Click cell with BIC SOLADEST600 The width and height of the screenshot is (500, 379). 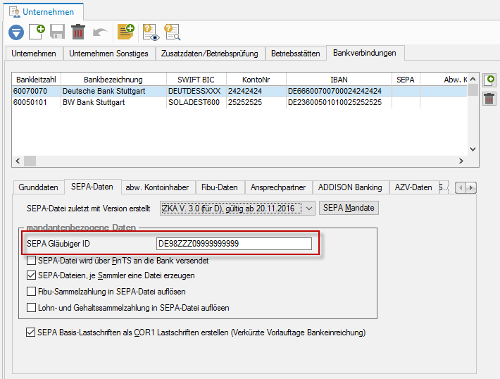(x=196, y=102)
